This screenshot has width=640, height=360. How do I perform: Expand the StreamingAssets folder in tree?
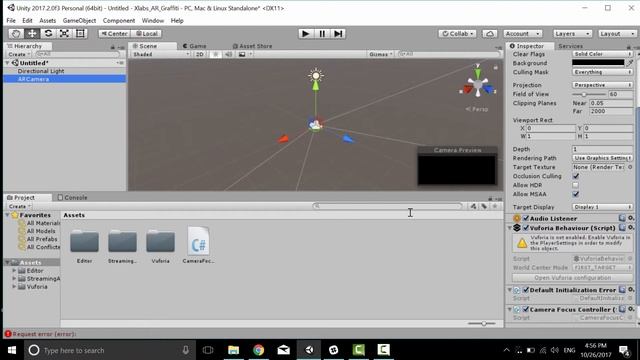point(14,278)
